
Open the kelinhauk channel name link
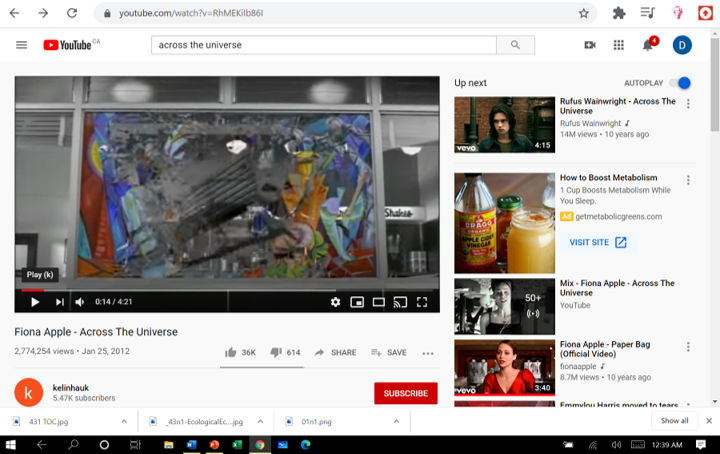coord(71,388)
